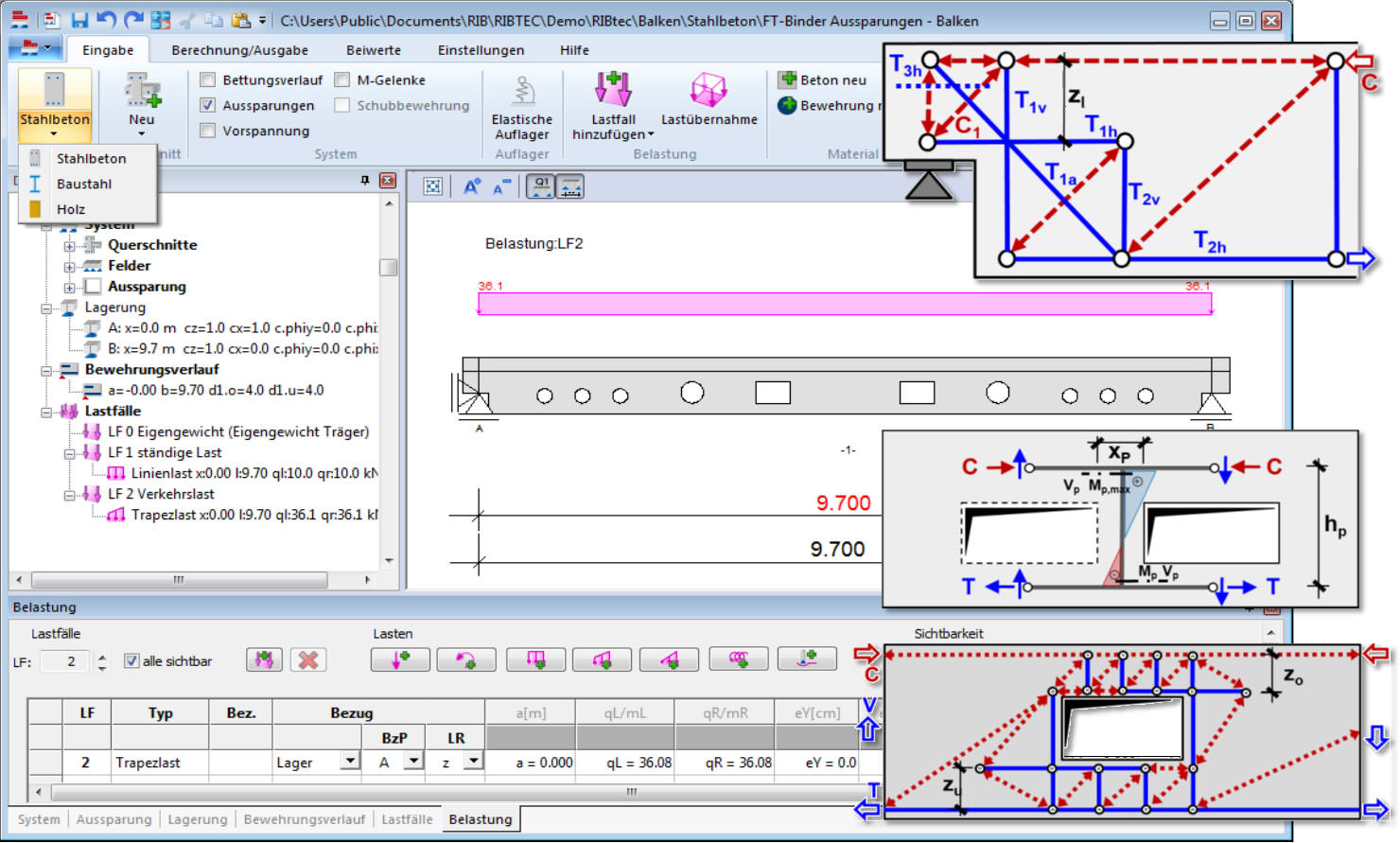Click the Elastische Auflager spring icon
The height and width of the screenshot is (843, 1400).
coord(522,92)
